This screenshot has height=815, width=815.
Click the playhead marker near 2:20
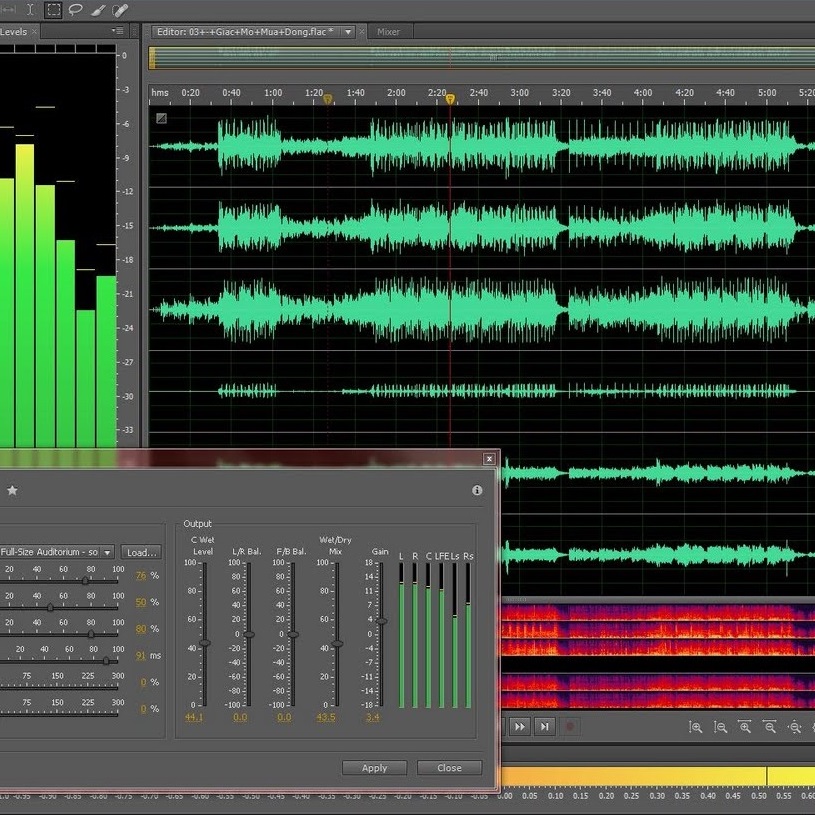(451, 99)
